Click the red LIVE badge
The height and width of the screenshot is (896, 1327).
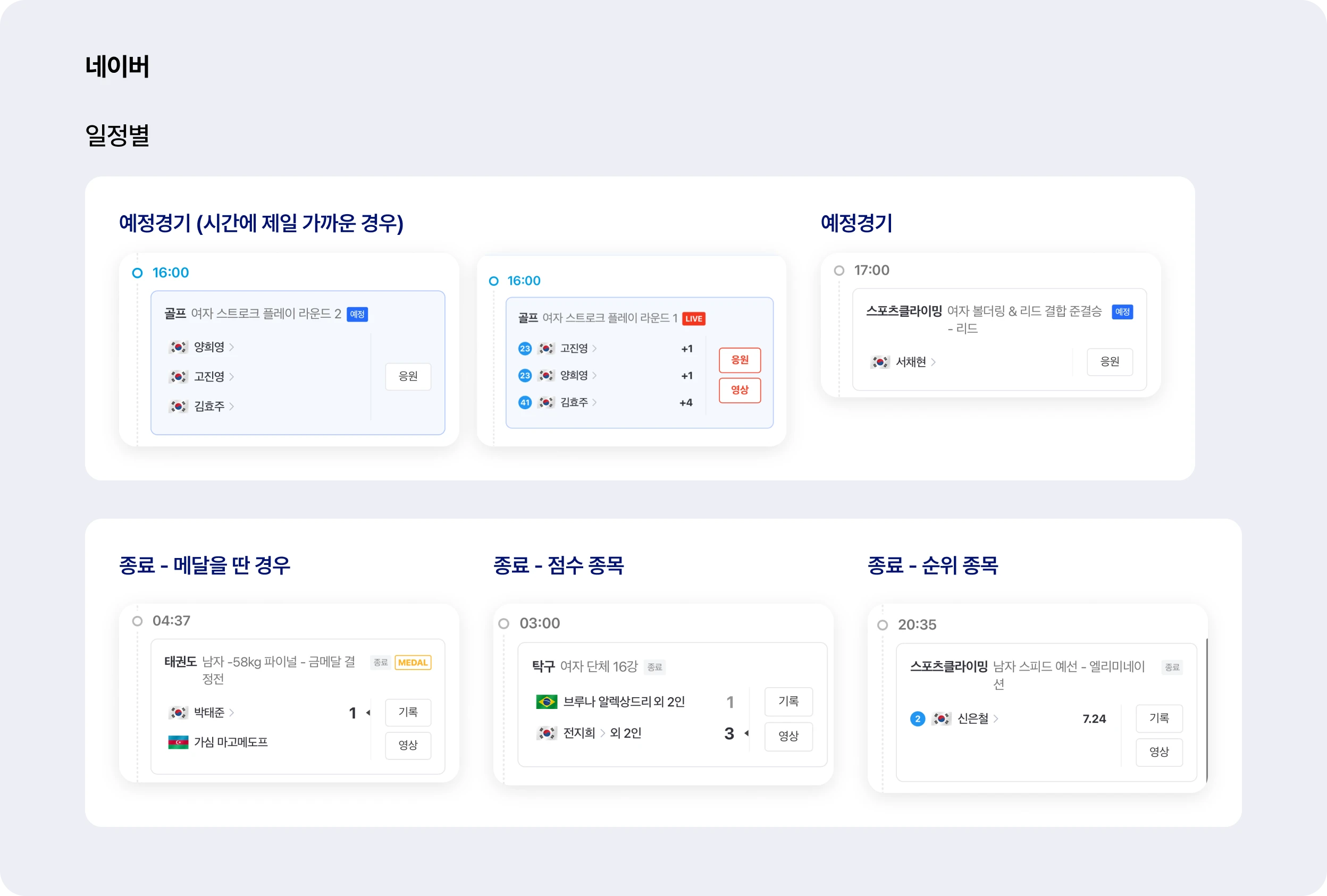point(694,318)
